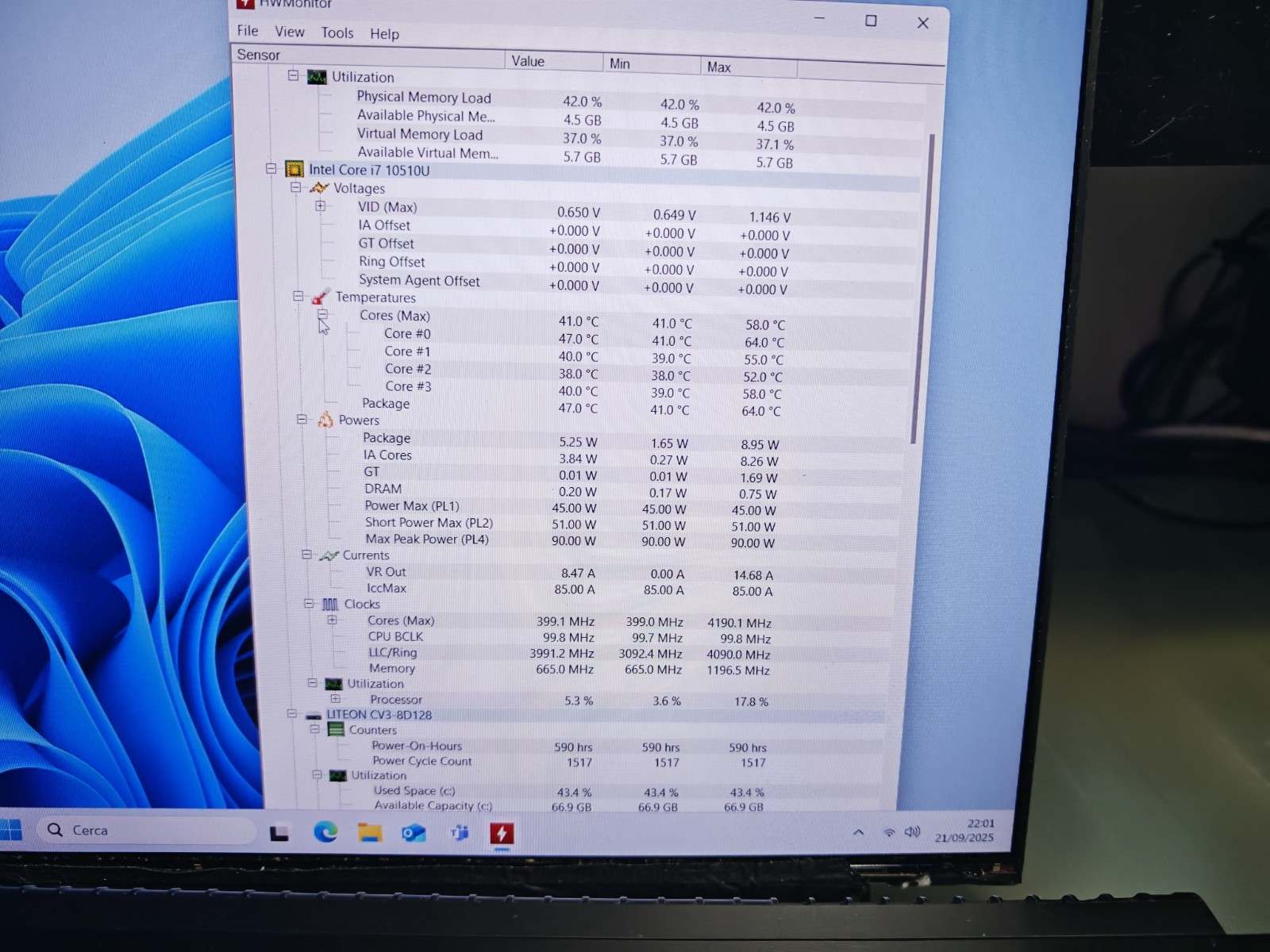Open Microsoft Edge from the taskbar
The width and height of the screenshot is (1270, 952).
[x=325, y=831]
